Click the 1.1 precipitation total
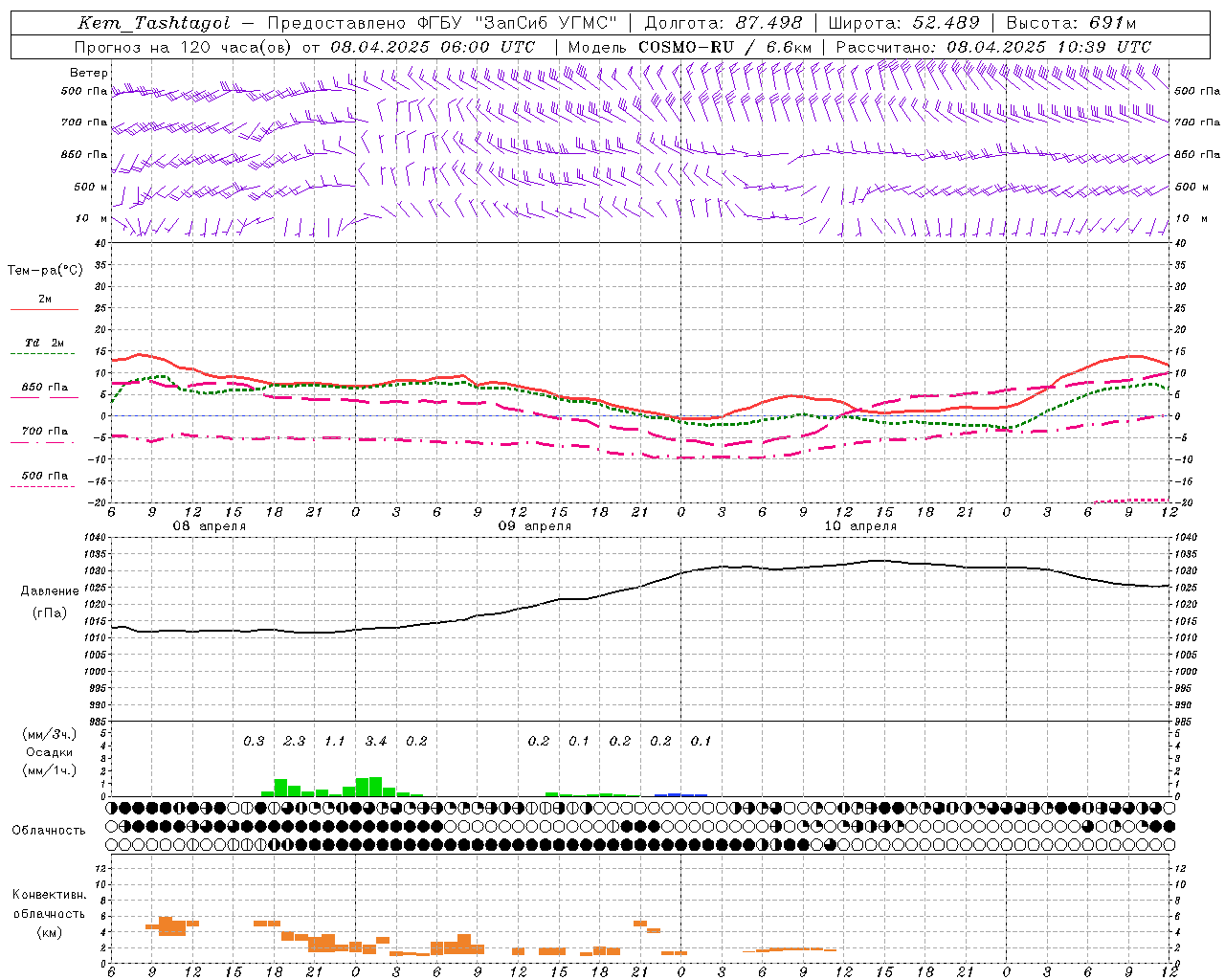The height and width of the screenshot is (980, 1225). coord(335,742)
